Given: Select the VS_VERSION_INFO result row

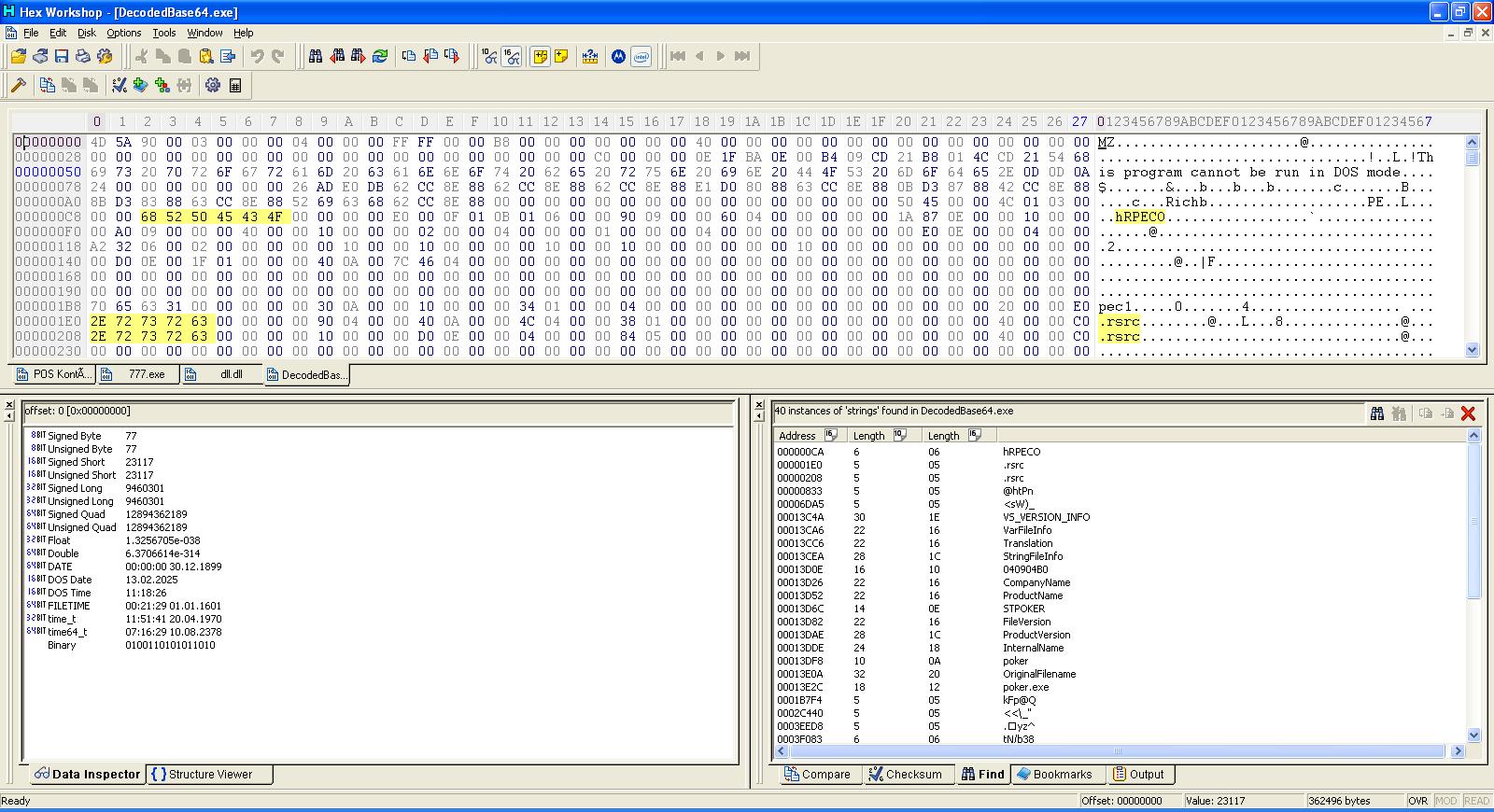Looking at the screenshot, I should pyautogui.click(x=1046, y=517).
